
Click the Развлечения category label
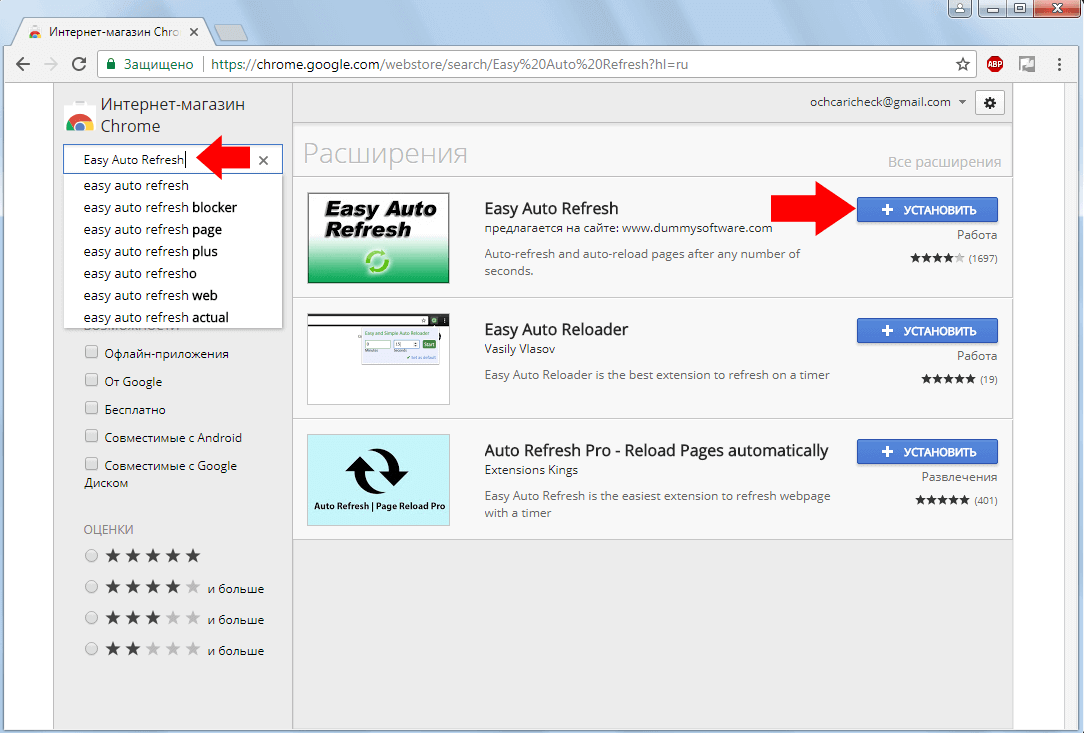[x=959, y=477]
